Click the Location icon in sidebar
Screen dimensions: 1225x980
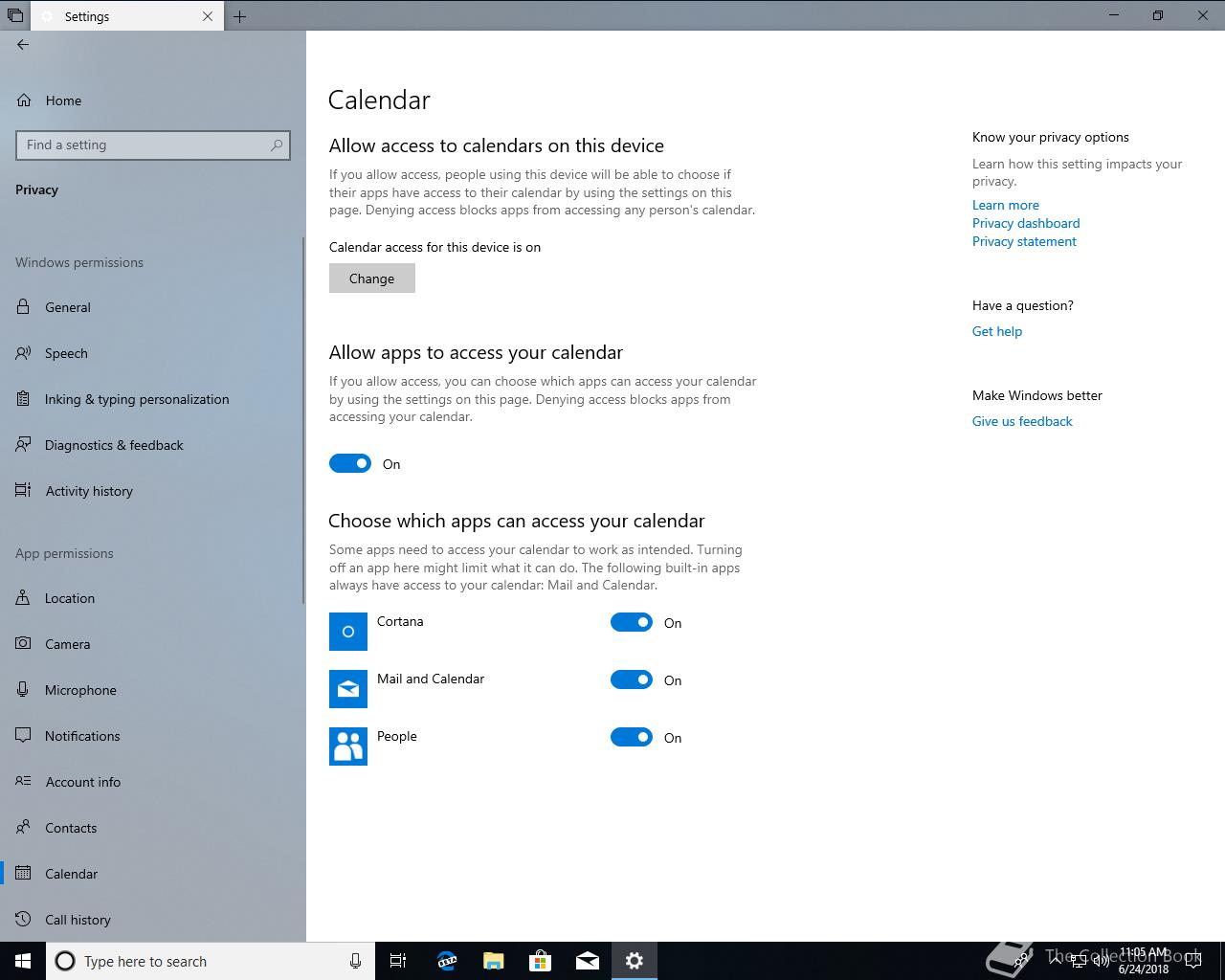[x=23, y=598]
